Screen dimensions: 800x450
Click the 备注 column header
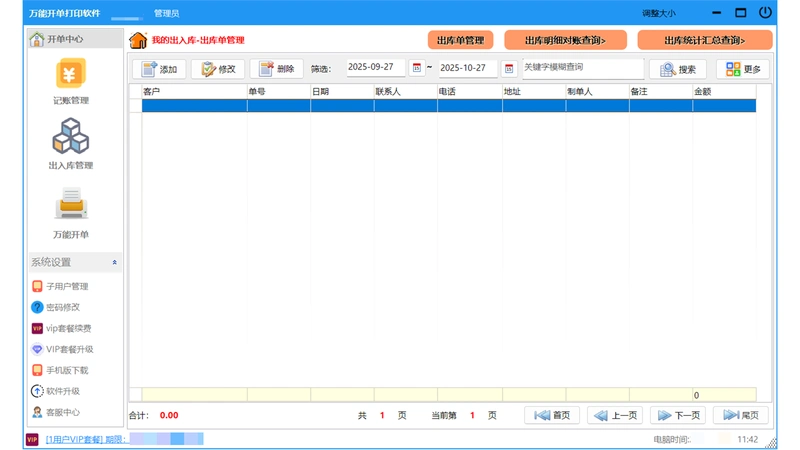[x=661, y=92]
